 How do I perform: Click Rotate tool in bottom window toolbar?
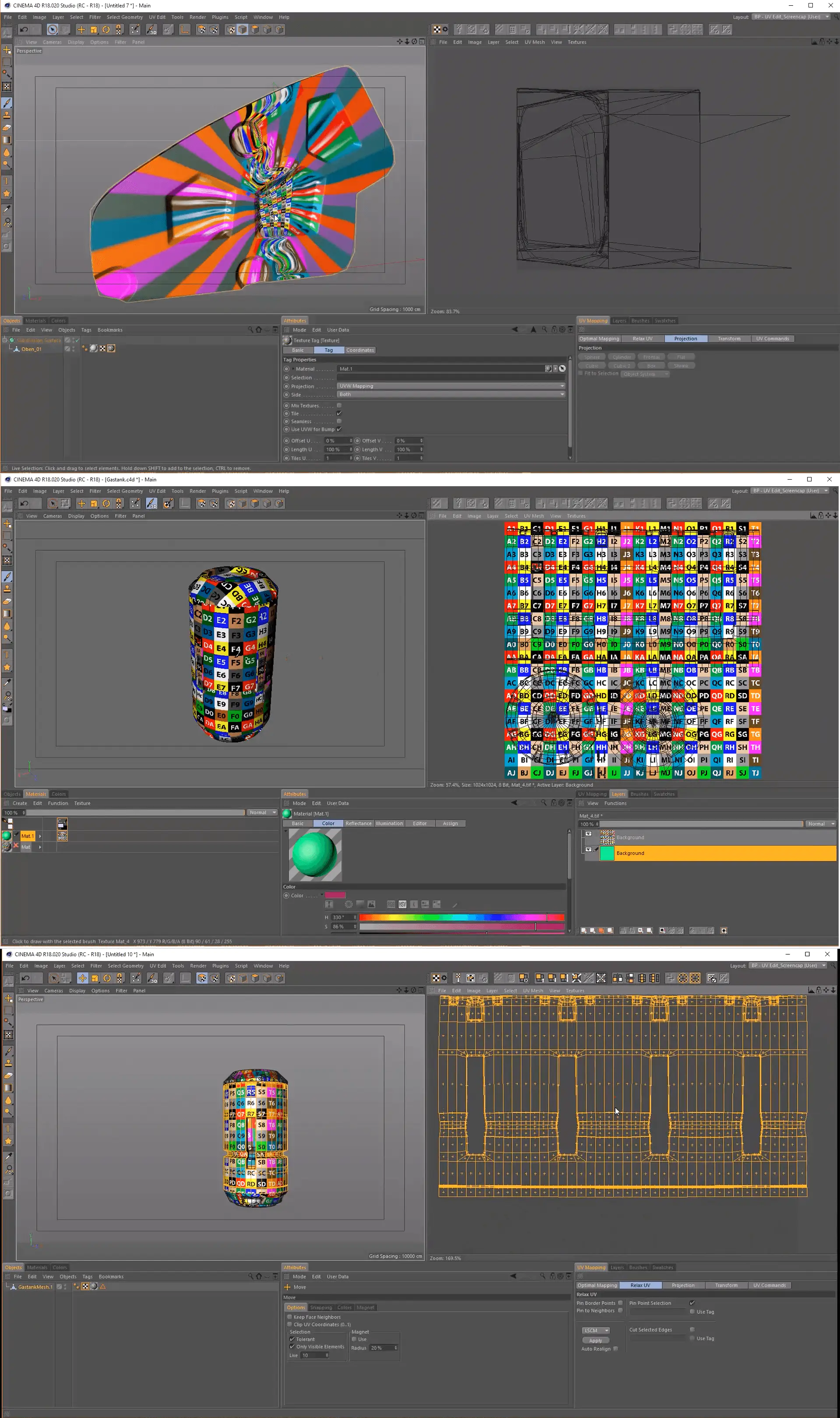pos(107,978)
